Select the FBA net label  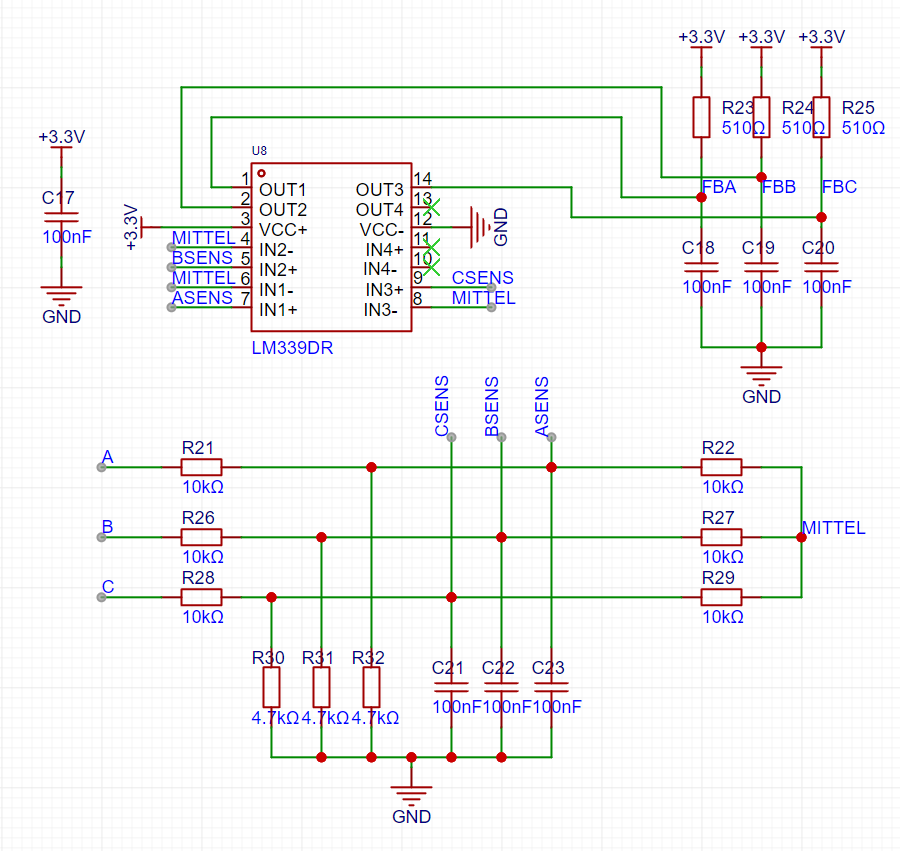point(719,187)
